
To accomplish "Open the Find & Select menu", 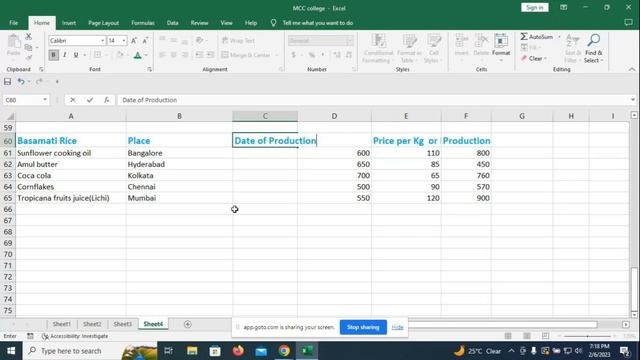I will (593, 49).
